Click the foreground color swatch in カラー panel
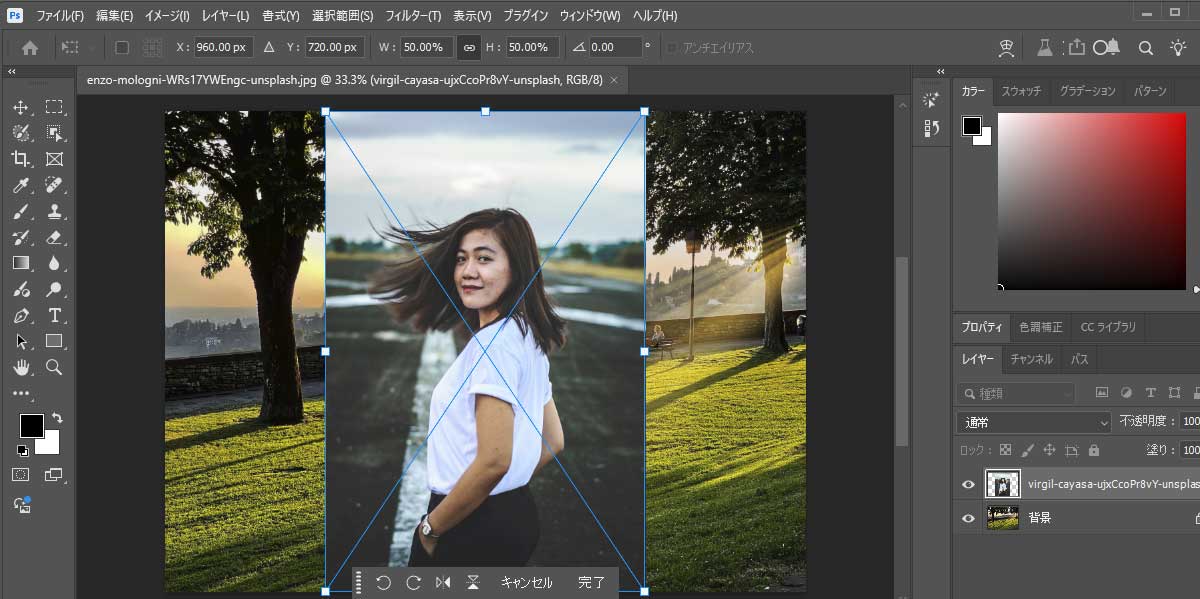Viewport: 1200px width, 599px height. [x=971, y=125]
